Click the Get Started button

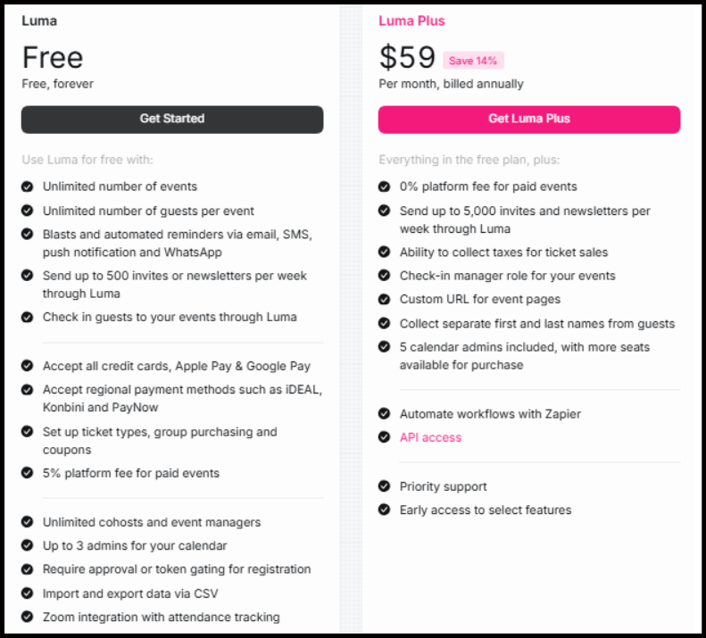(172, 119)
